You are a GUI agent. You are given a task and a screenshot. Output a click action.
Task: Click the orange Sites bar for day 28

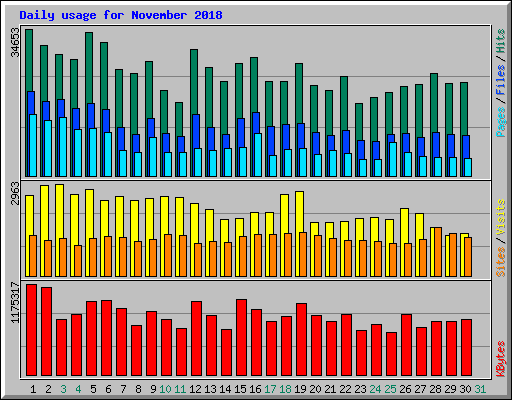[438, 252]
